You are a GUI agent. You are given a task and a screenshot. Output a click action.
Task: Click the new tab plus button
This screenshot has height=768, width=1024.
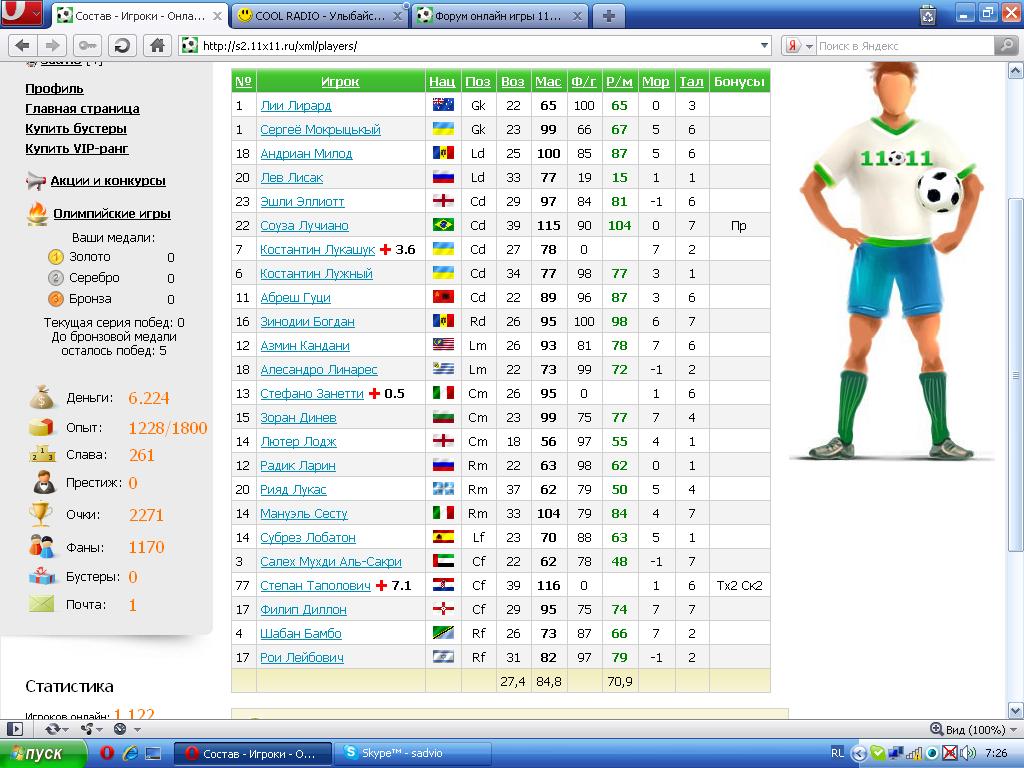click(608, 15)
